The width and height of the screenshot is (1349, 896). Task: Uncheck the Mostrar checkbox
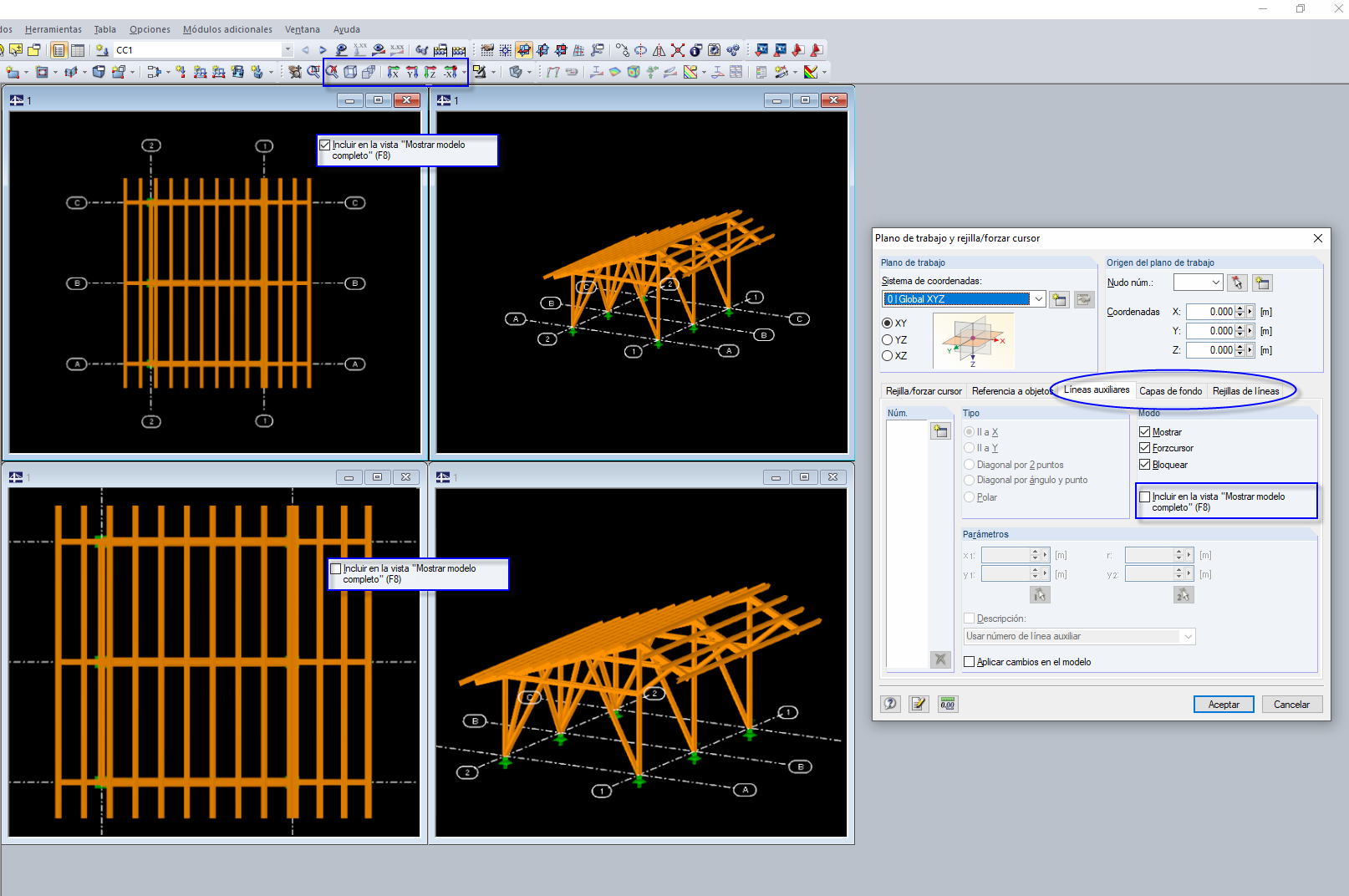[1145, 432]
